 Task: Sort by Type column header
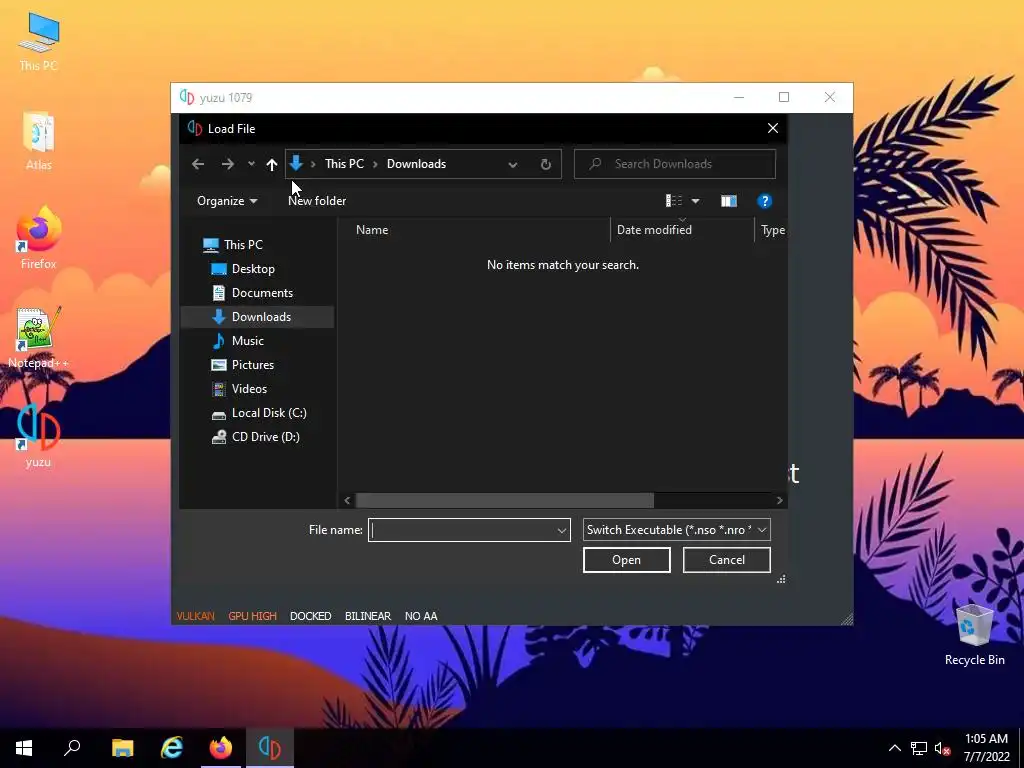(772, 230)
